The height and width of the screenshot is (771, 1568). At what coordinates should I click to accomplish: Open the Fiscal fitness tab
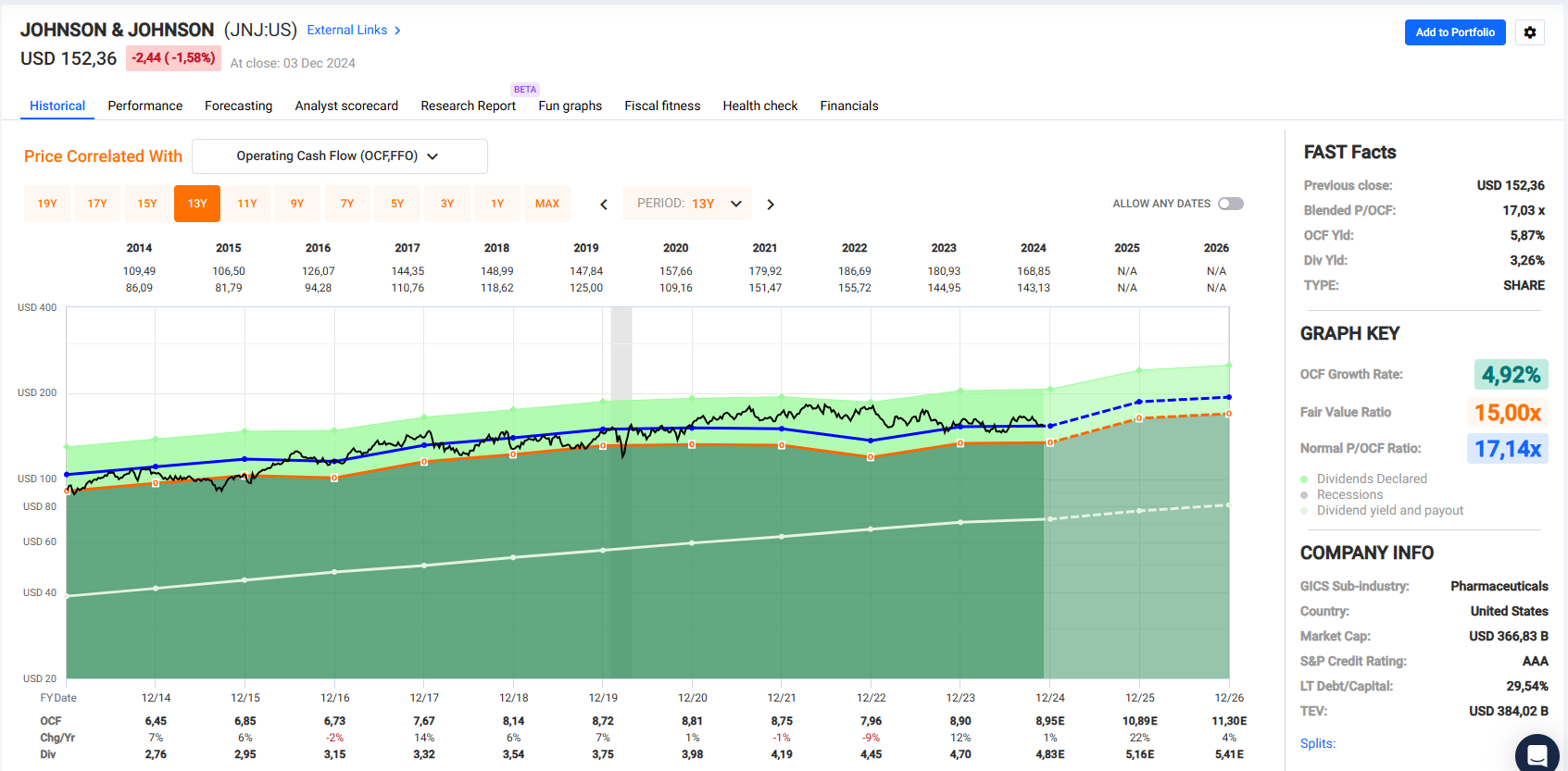(662, 106)
